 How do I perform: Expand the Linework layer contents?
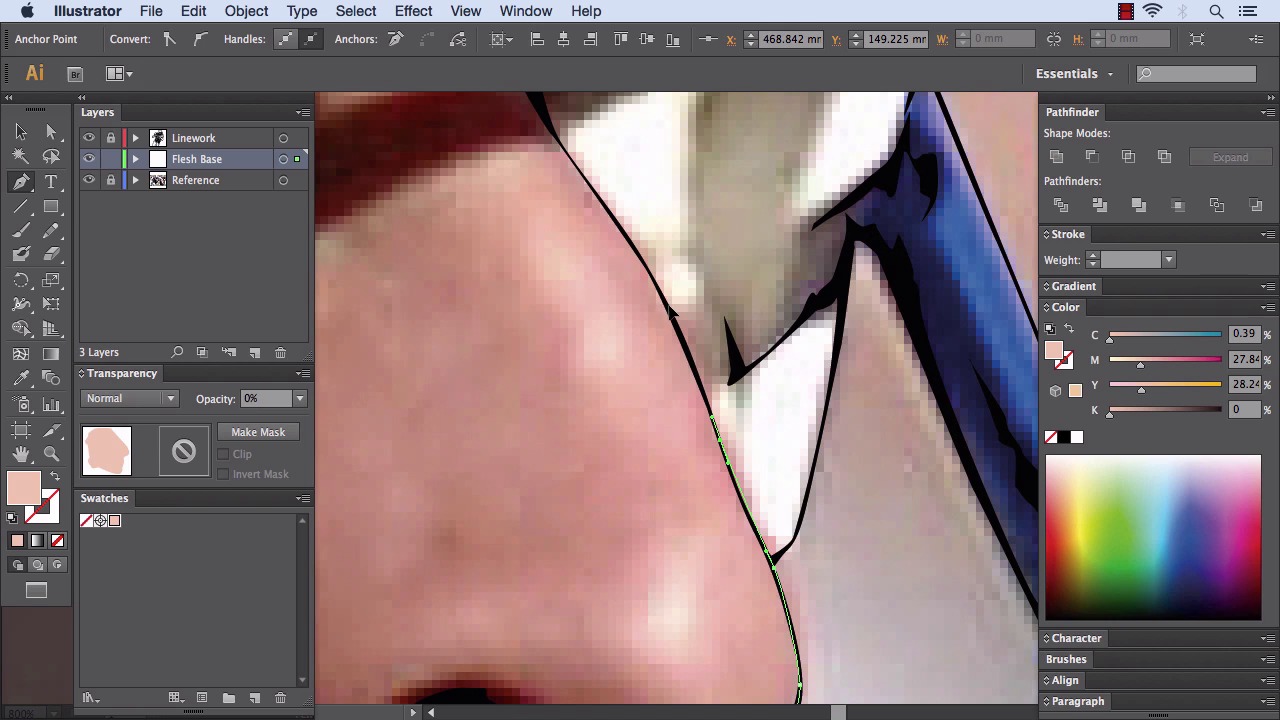coord(135,138)
